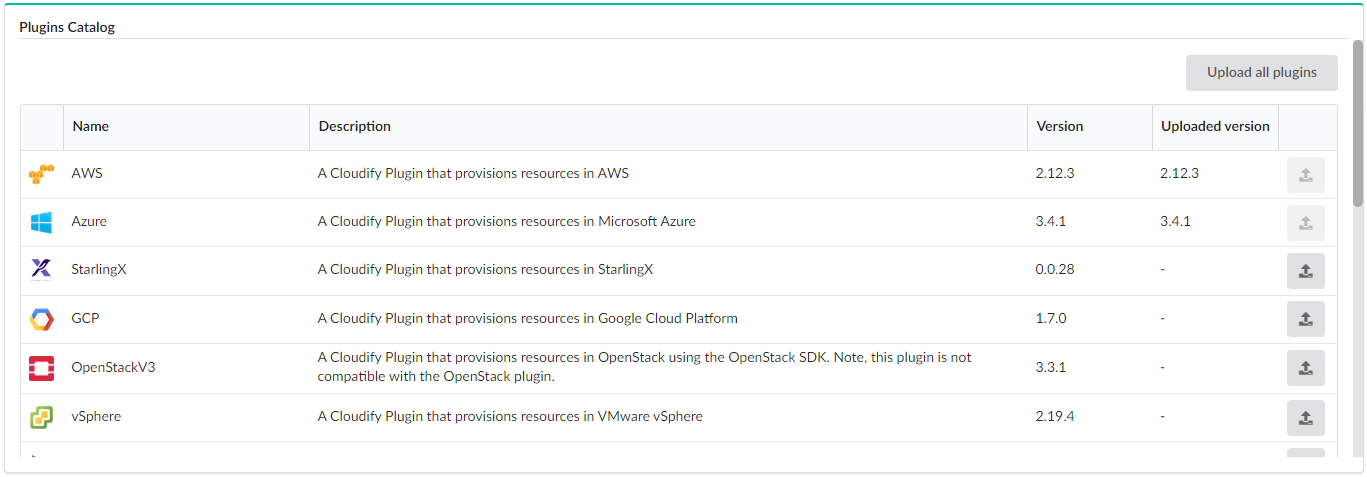
Task: Click Upload all plugins button
Action: [x=1261, y=73]
